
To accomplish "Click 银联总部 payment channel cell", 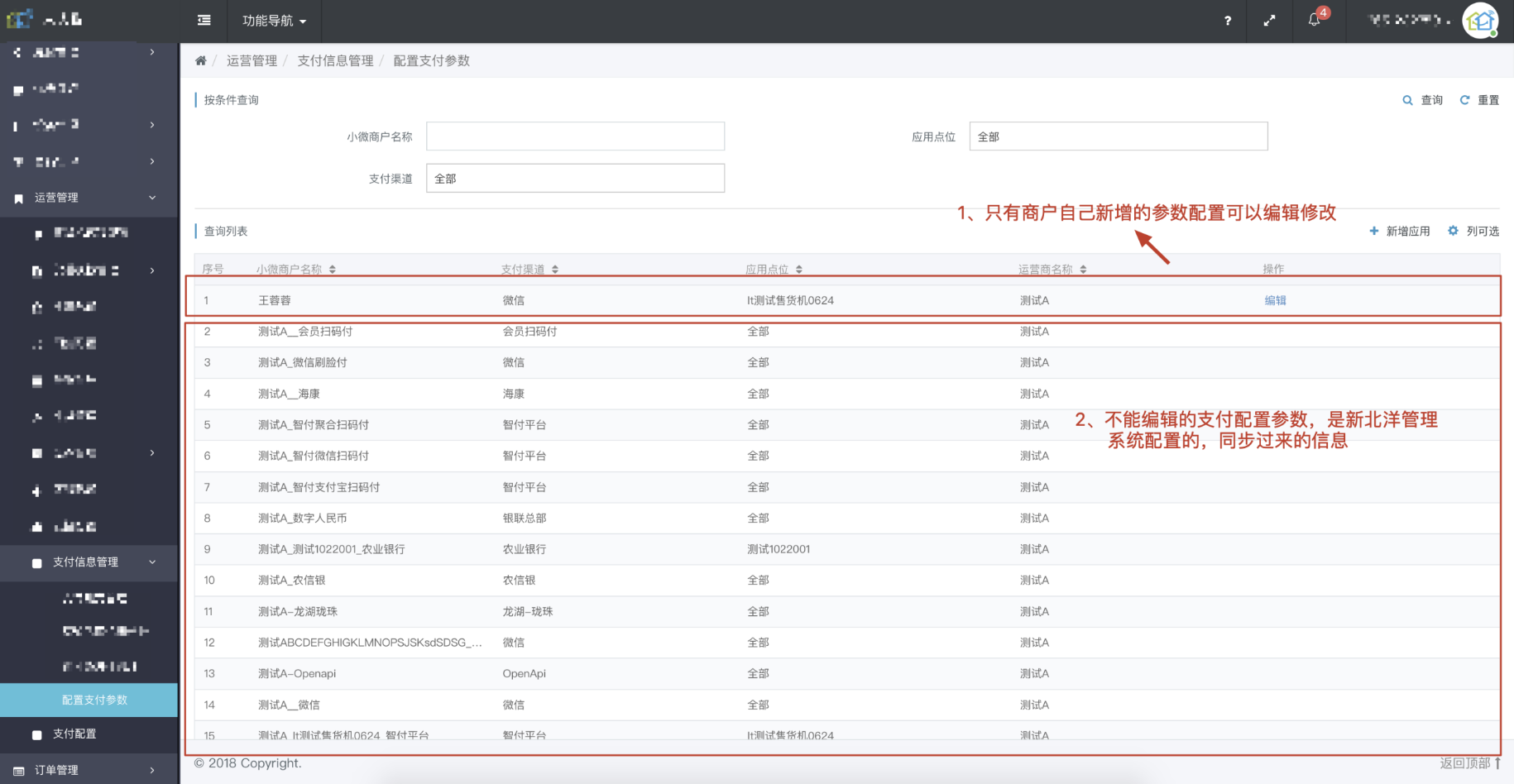I will pos(525,518).
